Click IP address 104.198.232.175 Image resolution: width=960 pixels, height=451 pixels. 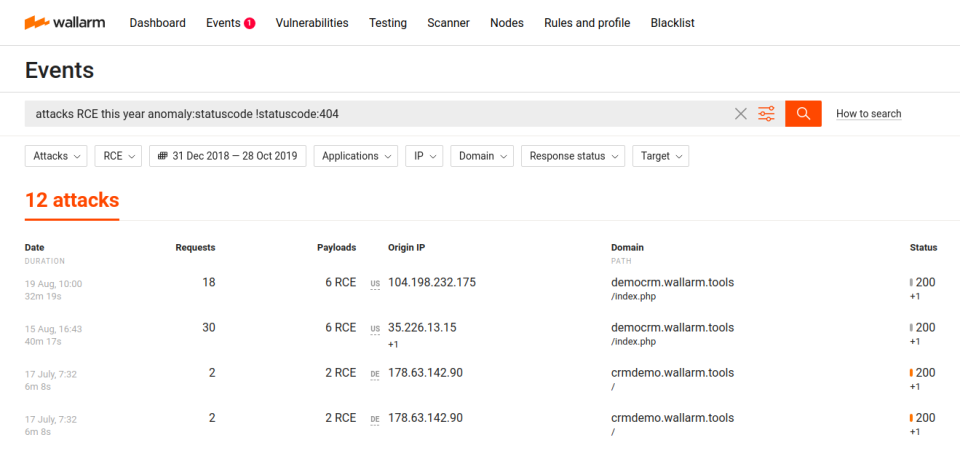[x=432, y=282]
